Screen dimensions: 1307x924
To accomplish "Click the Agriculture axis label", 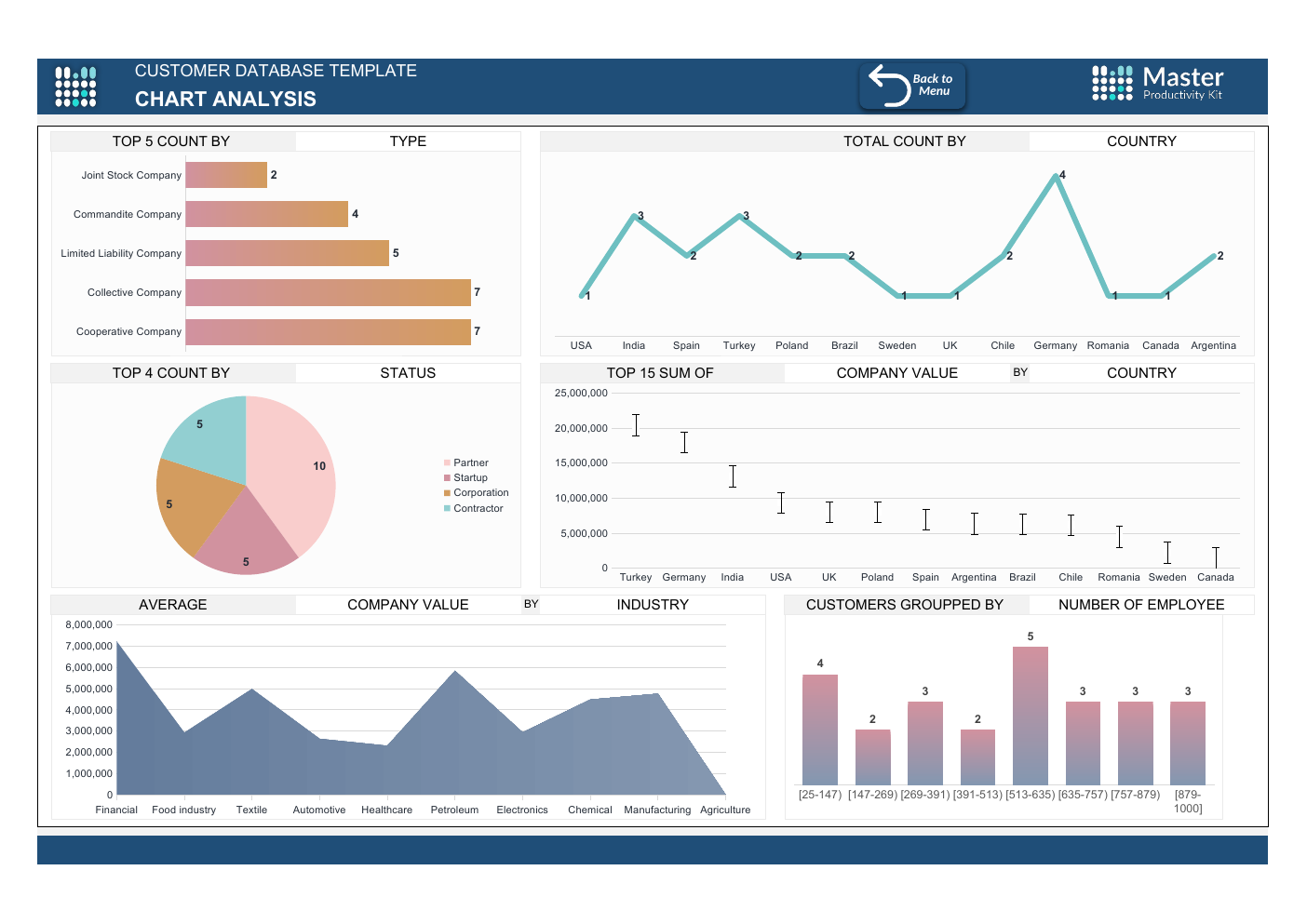I will point(725,810).
